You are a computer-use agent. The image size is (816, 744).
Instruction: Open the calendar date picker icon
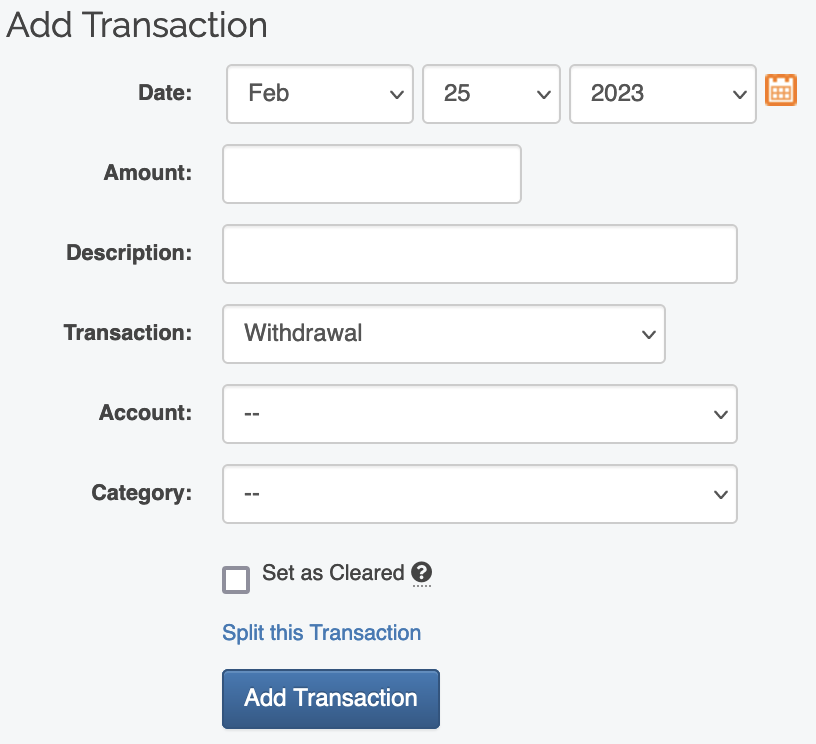tap(781, 90)
